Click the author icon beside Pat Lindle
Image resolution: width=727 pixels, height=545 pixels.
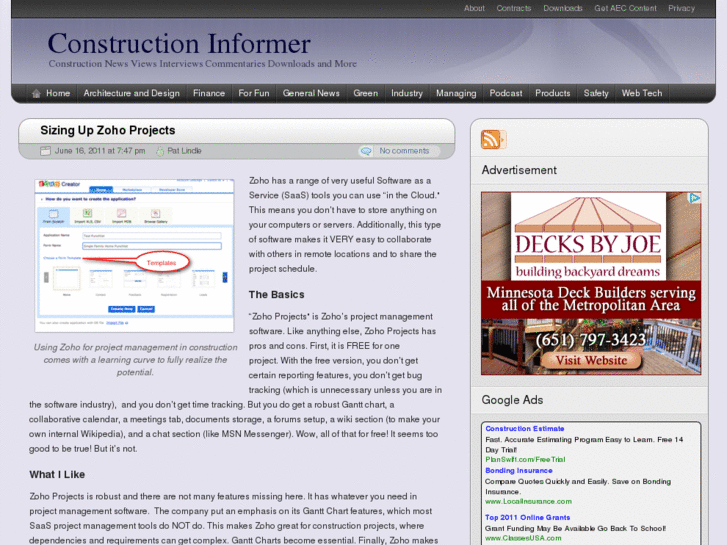pyautogui.click(x=160, y=151)
